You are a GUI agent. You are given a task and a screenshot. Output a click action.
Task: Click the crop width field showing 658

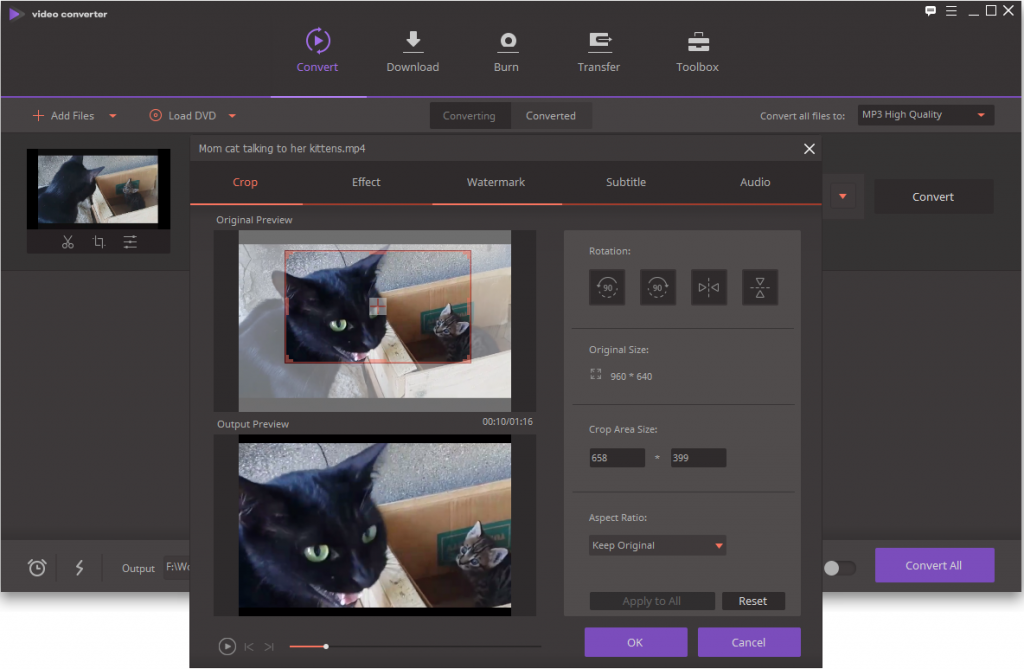click(617, 458)
